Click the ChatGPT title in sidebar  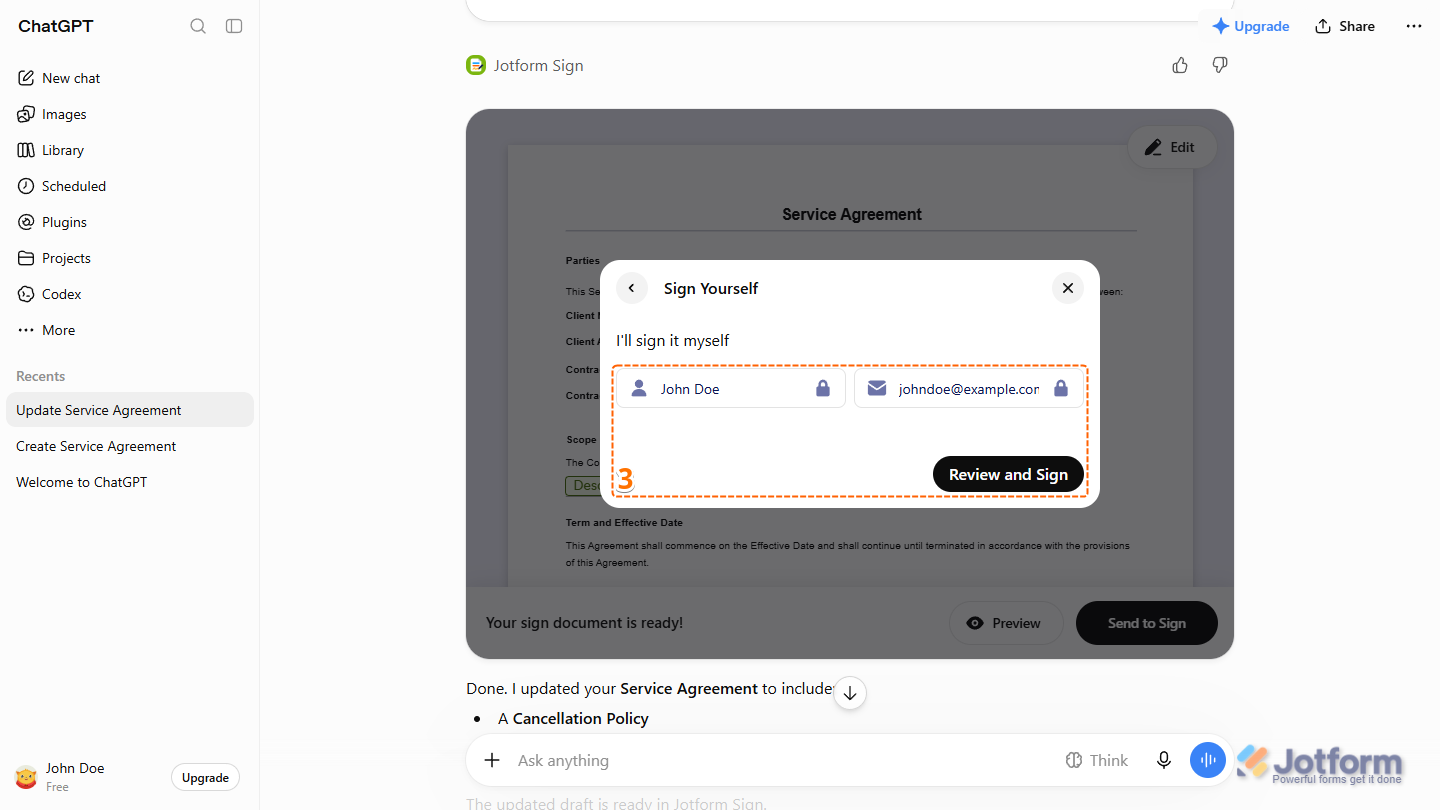point(56,26)
